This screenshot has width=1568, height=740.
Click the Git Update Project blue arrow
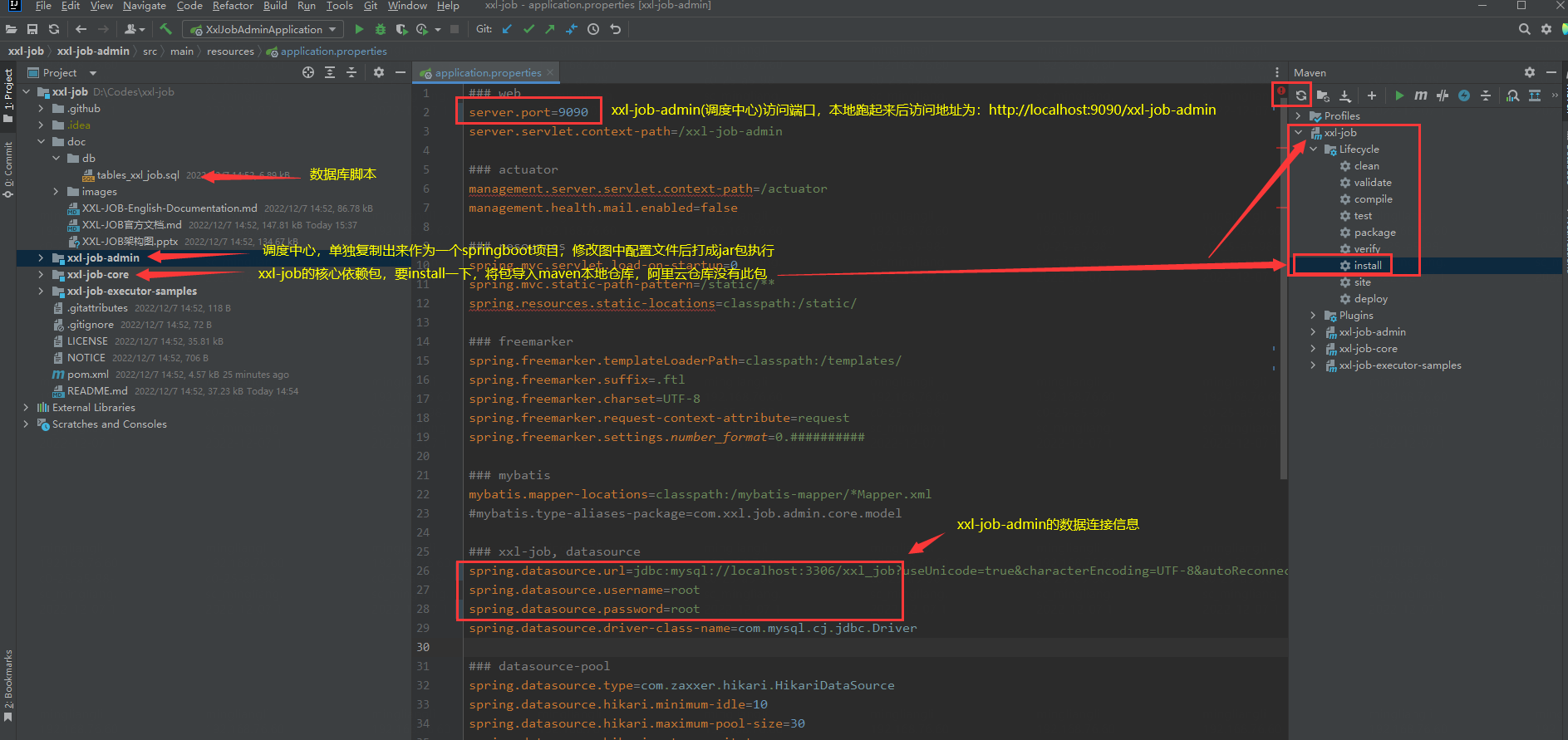507,29
